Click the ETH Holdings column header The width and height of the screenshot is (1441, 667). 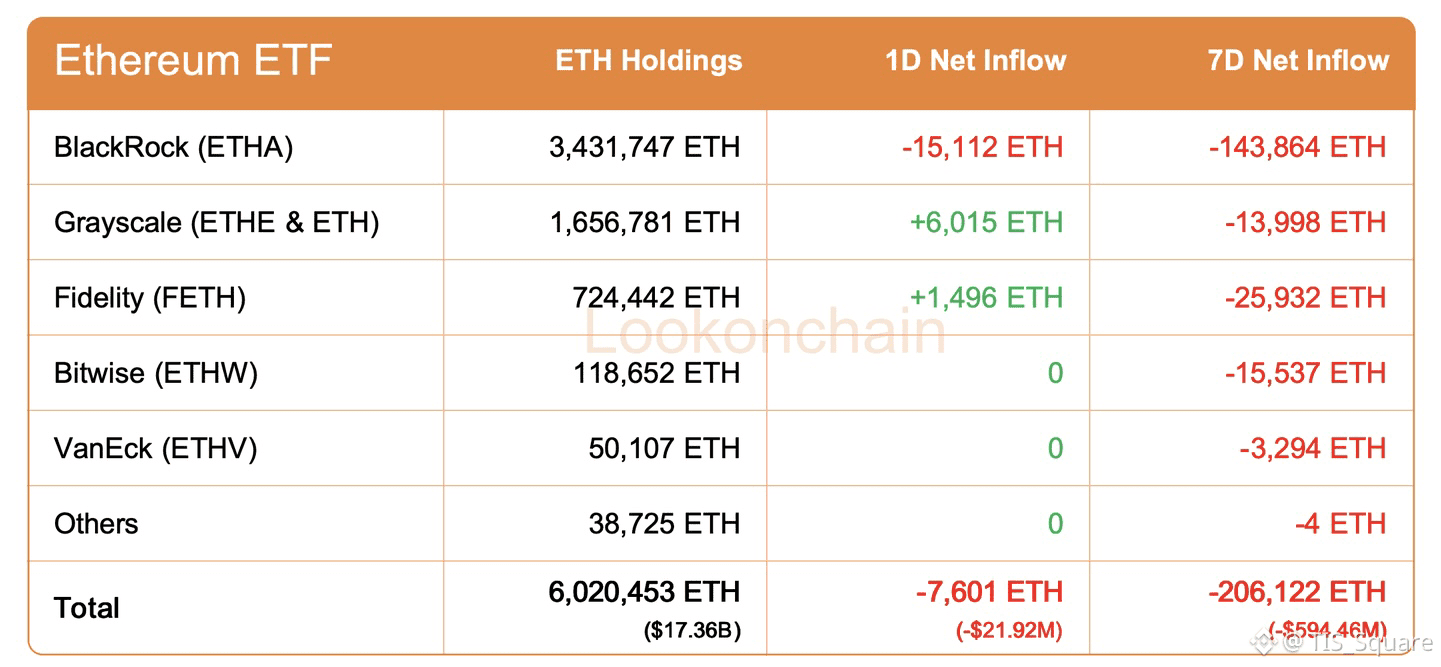(649, 61)
